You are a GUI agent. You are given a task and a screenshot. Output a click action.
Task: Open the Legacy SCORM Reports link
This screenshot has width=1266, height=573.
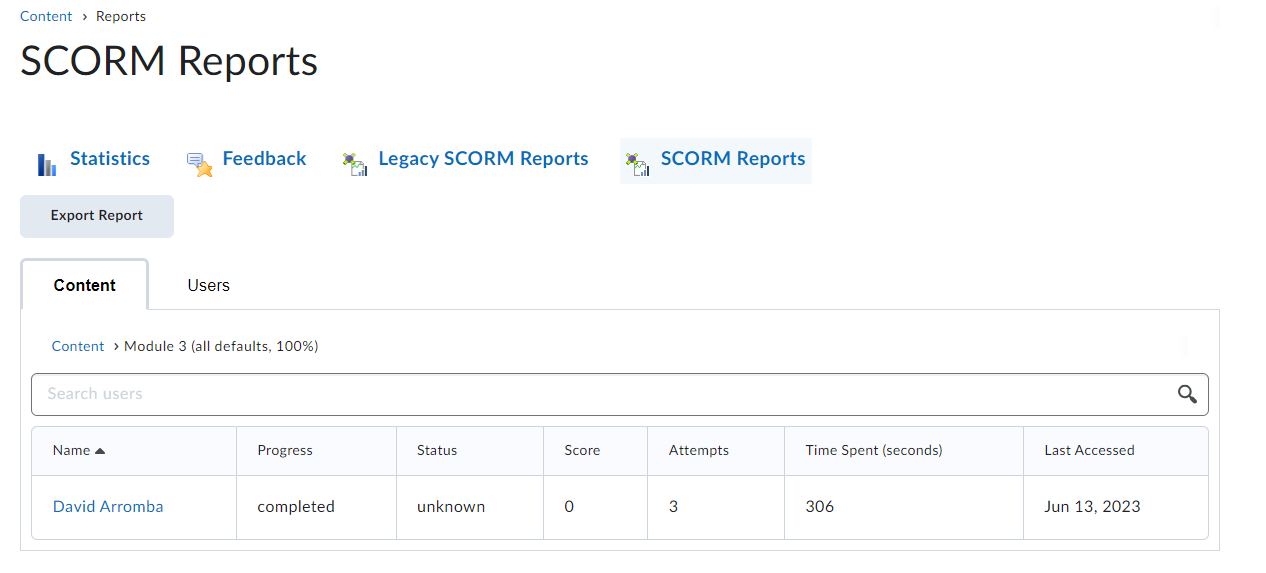pos(483,159)
